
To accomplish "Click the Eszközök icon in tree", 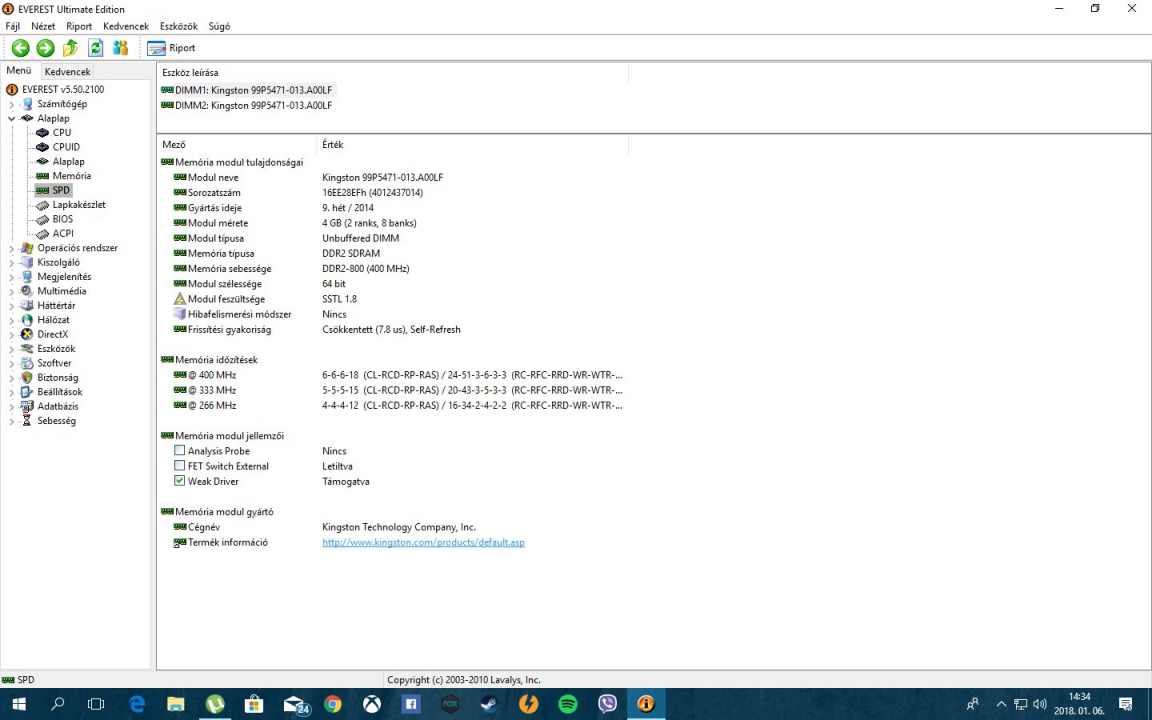I will click(26, 349).
